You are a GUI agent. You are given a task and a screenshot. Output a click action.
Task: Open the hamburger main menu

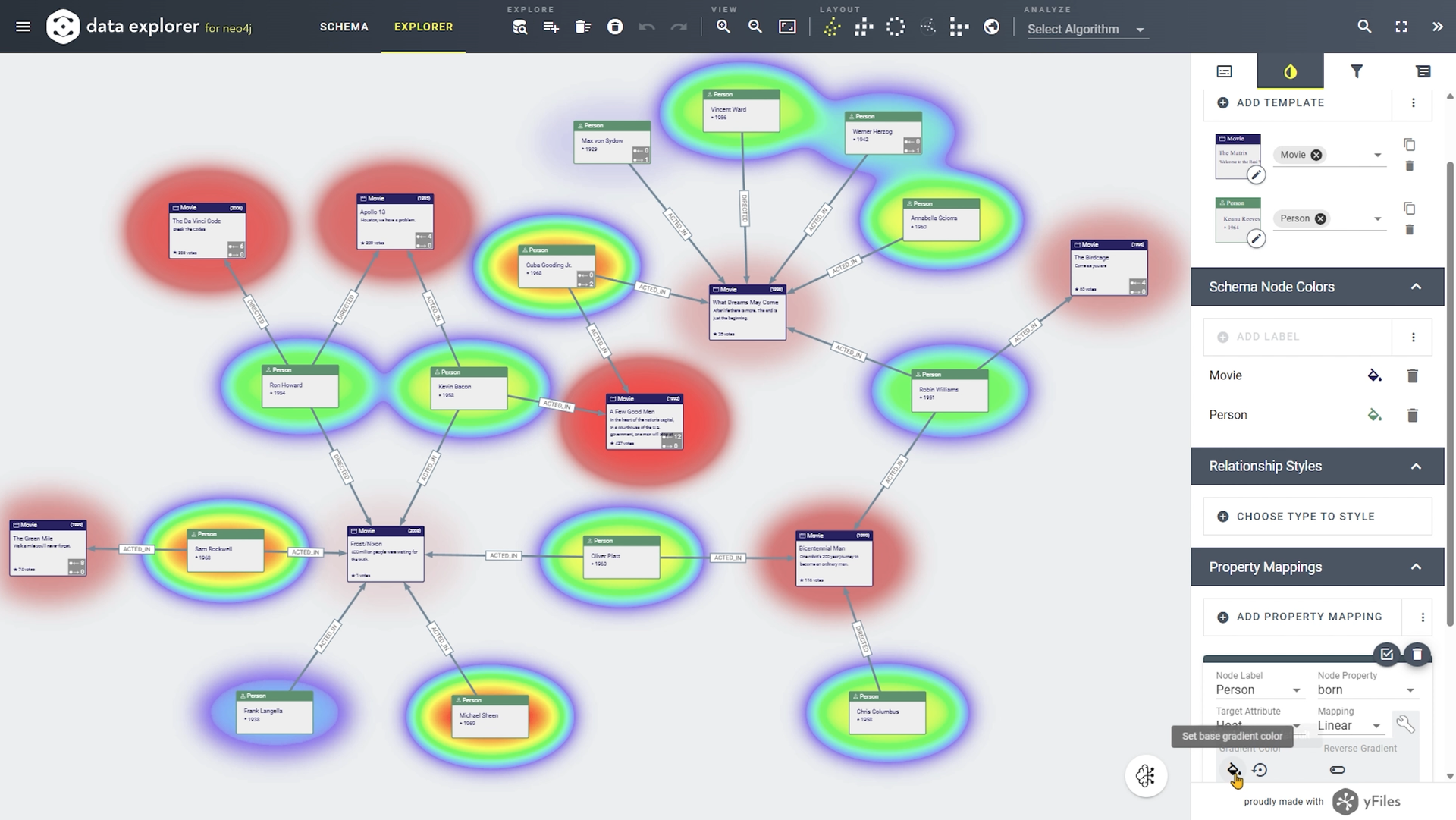tap(24, 27)
